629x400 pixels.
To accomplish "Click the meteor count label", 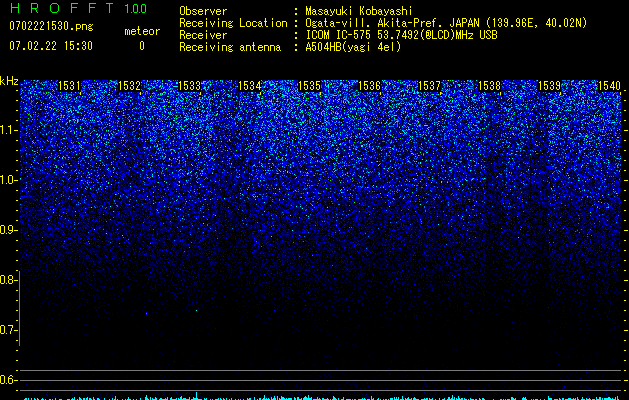I will (142, 31).
